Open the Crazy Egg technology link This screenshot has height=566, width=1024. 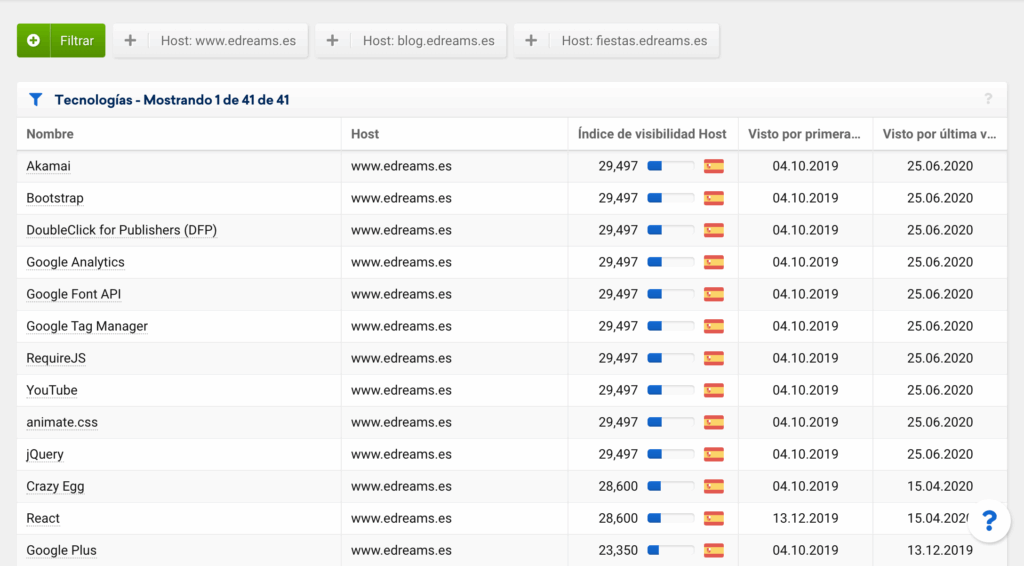pyautogui.click(x=55, y=486)
